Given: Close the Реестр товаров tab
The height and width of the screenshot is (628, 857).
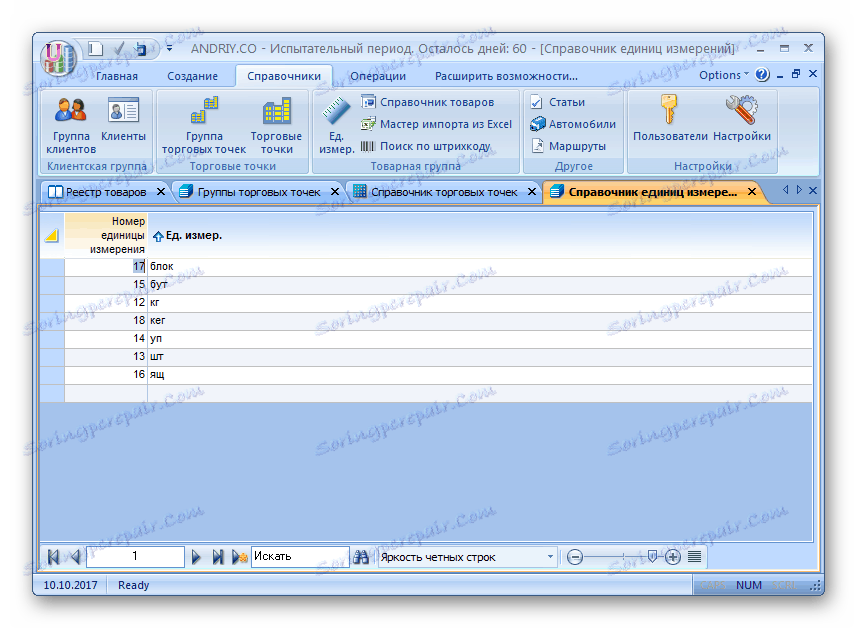Looking at the screenshot, I should coord(161,192).
